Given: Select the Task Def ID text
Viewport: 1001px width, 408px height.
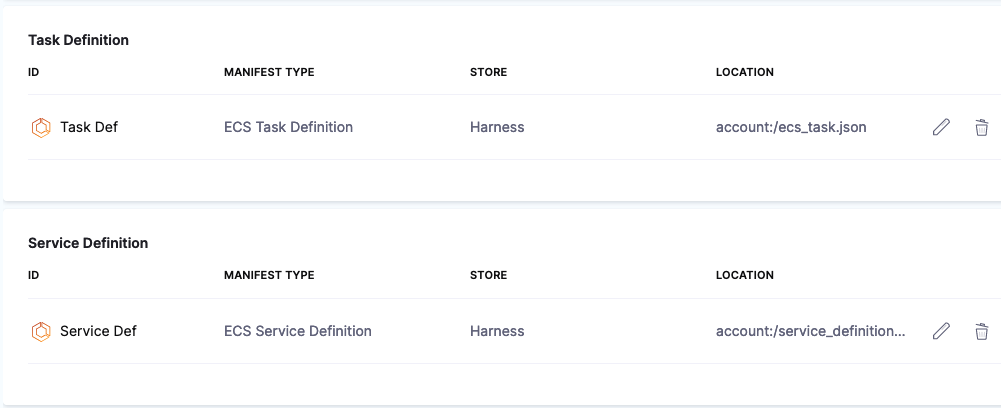Looking at the screenshot, I should coord(89,127).
